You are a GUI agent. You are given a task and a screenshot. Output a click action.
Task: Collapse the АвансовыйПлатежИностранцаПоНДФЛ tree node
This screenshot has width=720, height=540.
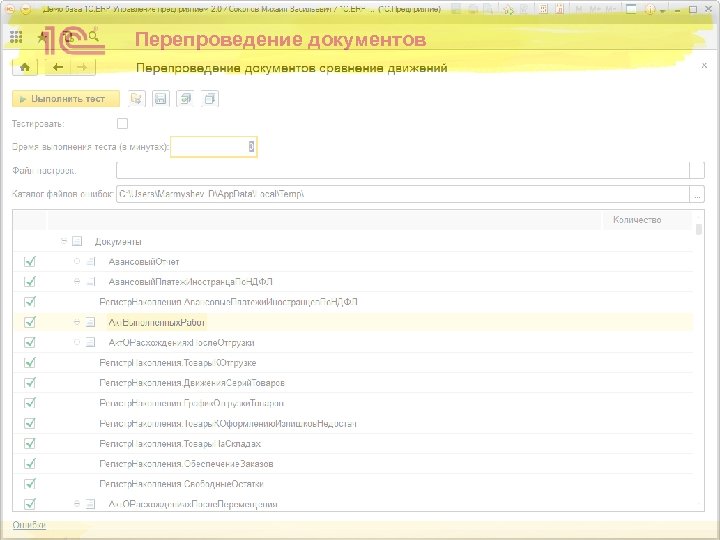coord(77,282)
